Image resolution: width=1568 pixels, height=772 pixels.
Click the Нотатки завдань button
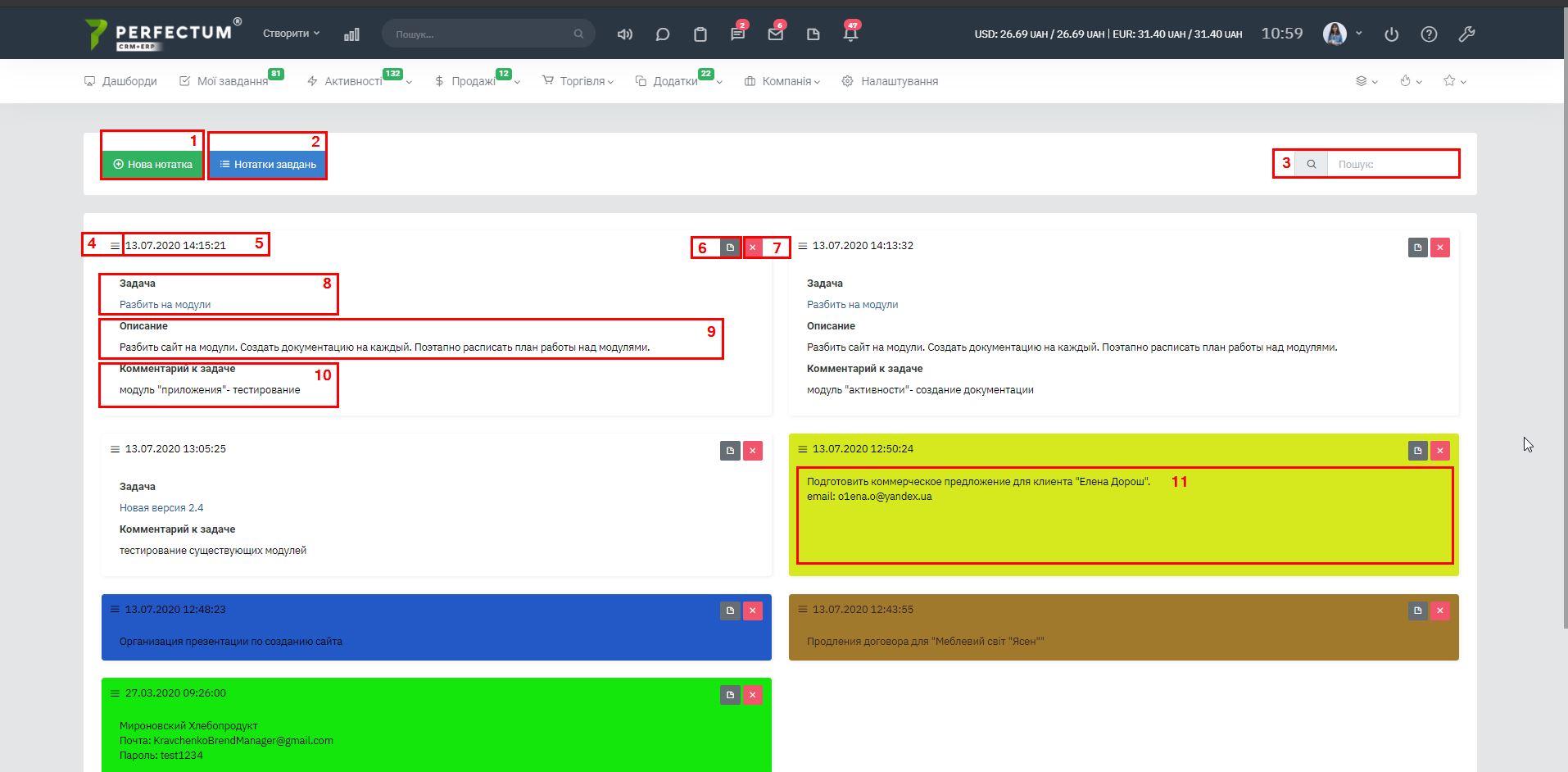click(267, 165)
